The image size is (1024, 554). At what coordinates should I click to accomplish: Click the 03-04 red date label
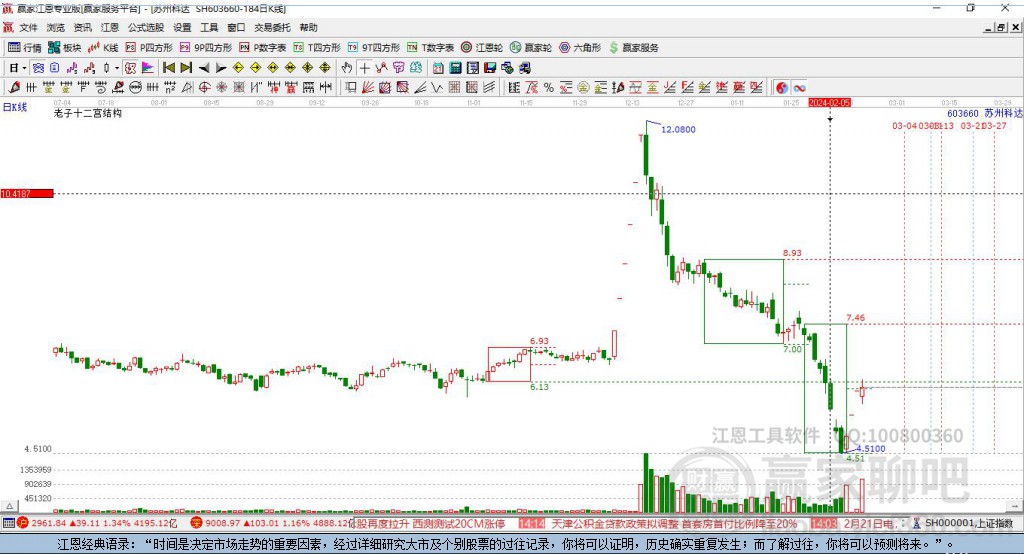point(904,125)
